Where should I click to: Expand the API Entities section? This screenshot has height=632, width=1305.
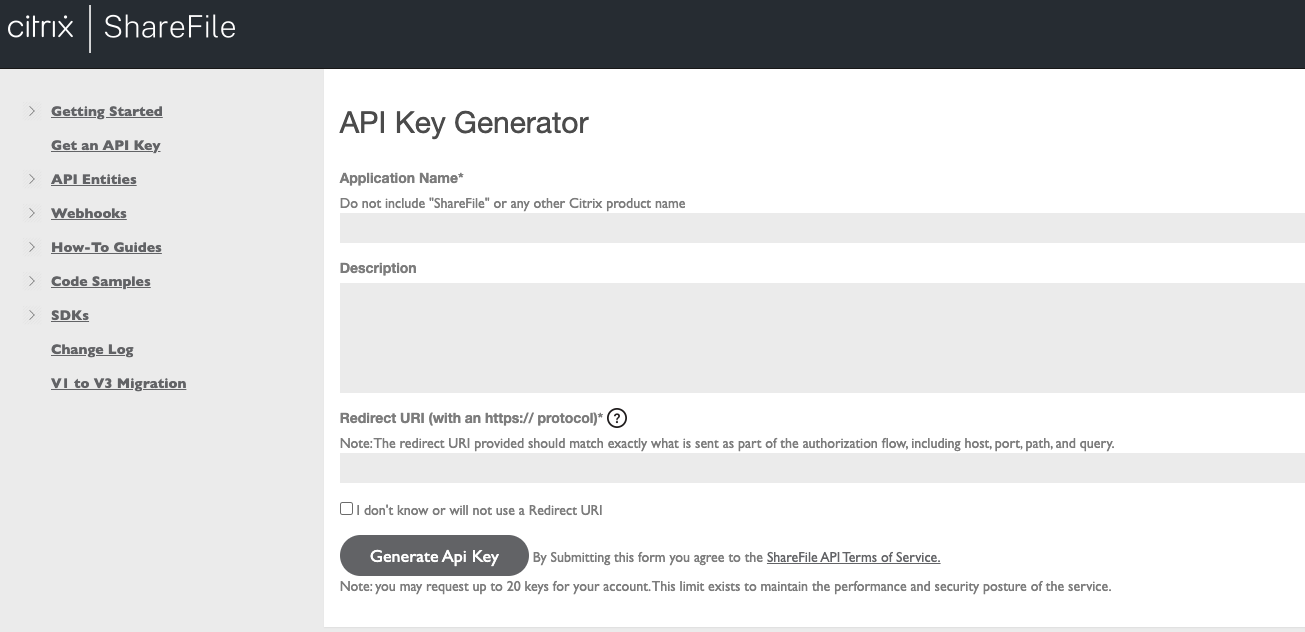click(x=31, y=179)
